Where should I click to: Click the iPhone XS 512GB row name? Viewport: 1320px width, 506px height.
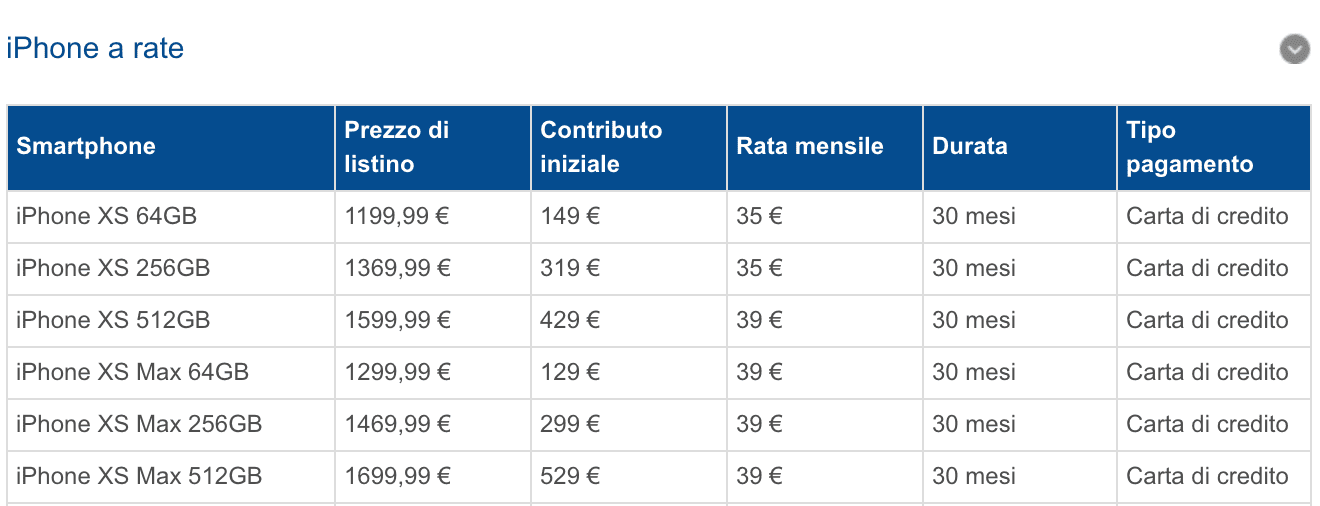[113, 320]
